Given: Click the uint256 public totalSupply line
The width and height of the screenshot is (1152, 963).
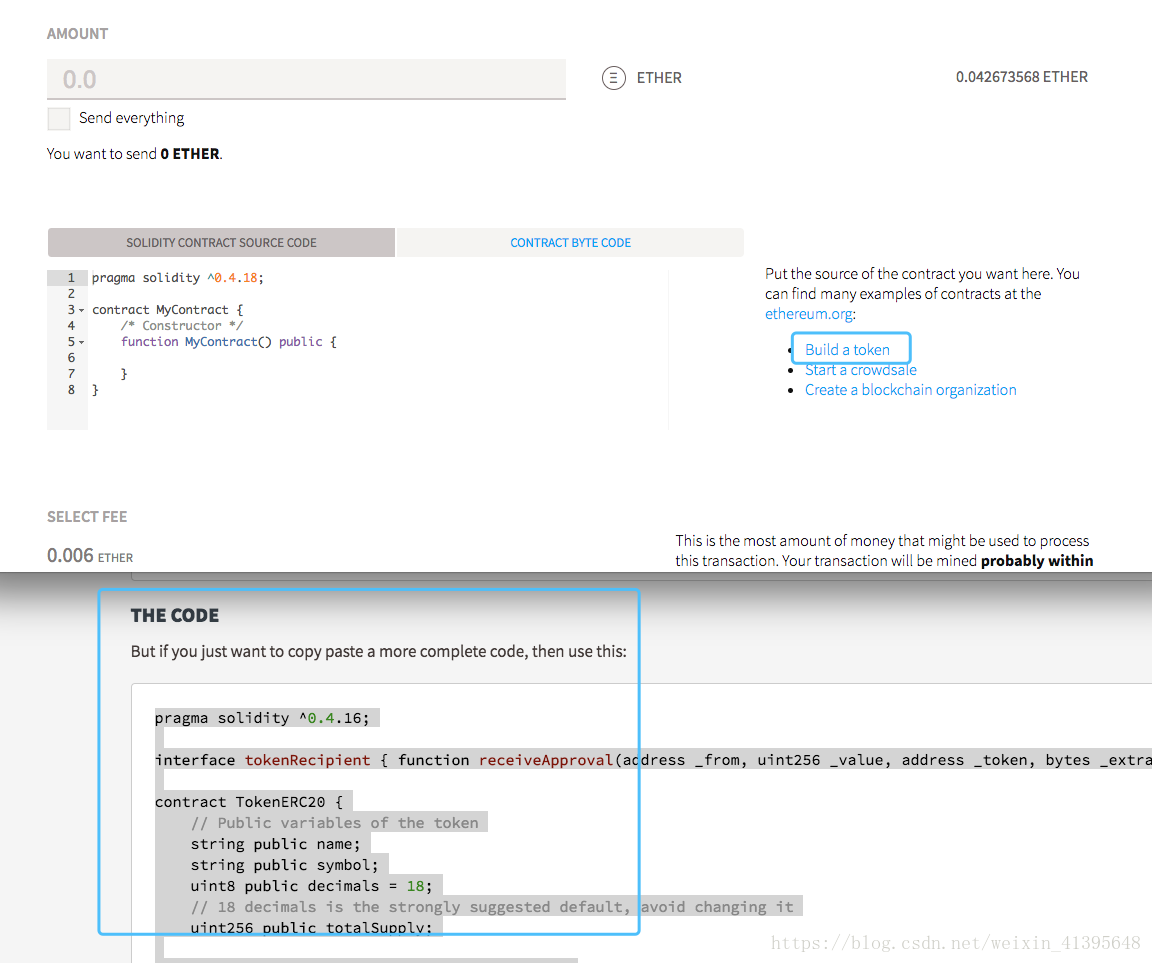Looking at the screenshot, I should tap(312, 927).
